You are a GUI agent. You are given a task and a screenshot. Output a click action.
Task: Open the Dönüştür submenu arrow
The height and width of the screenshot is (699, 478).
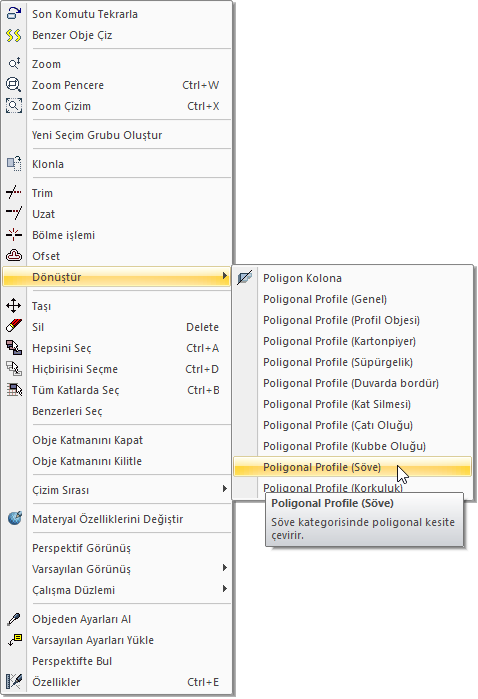(x=224, y=276)
